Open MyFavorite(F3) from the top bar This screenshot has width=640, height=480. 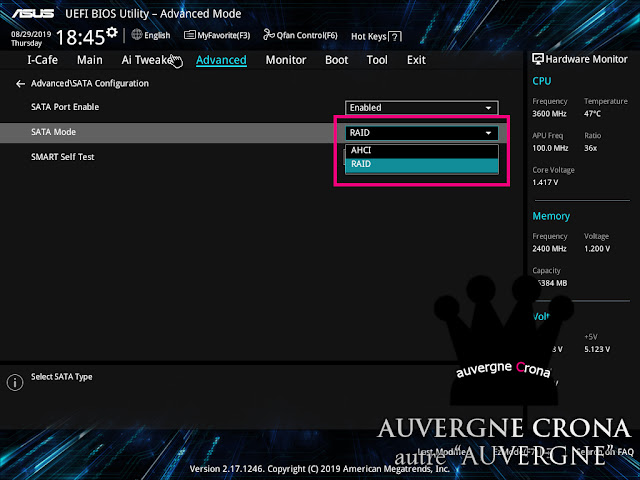point(217,36)
